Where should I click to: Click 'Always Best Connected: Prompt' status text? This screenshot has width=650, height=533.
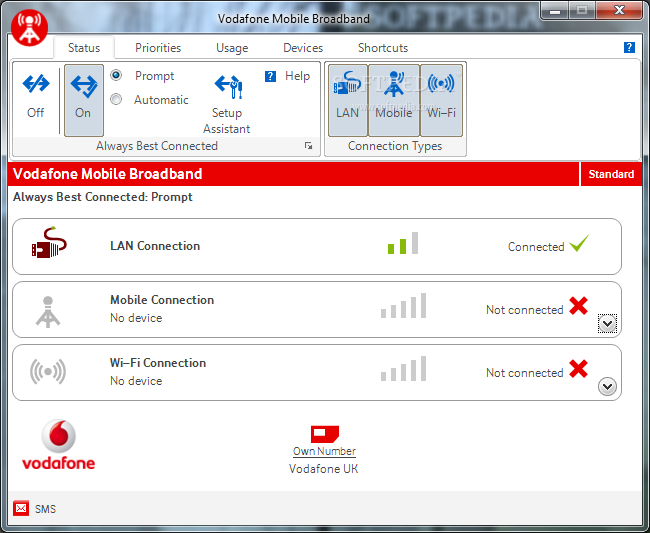(103, 197)
